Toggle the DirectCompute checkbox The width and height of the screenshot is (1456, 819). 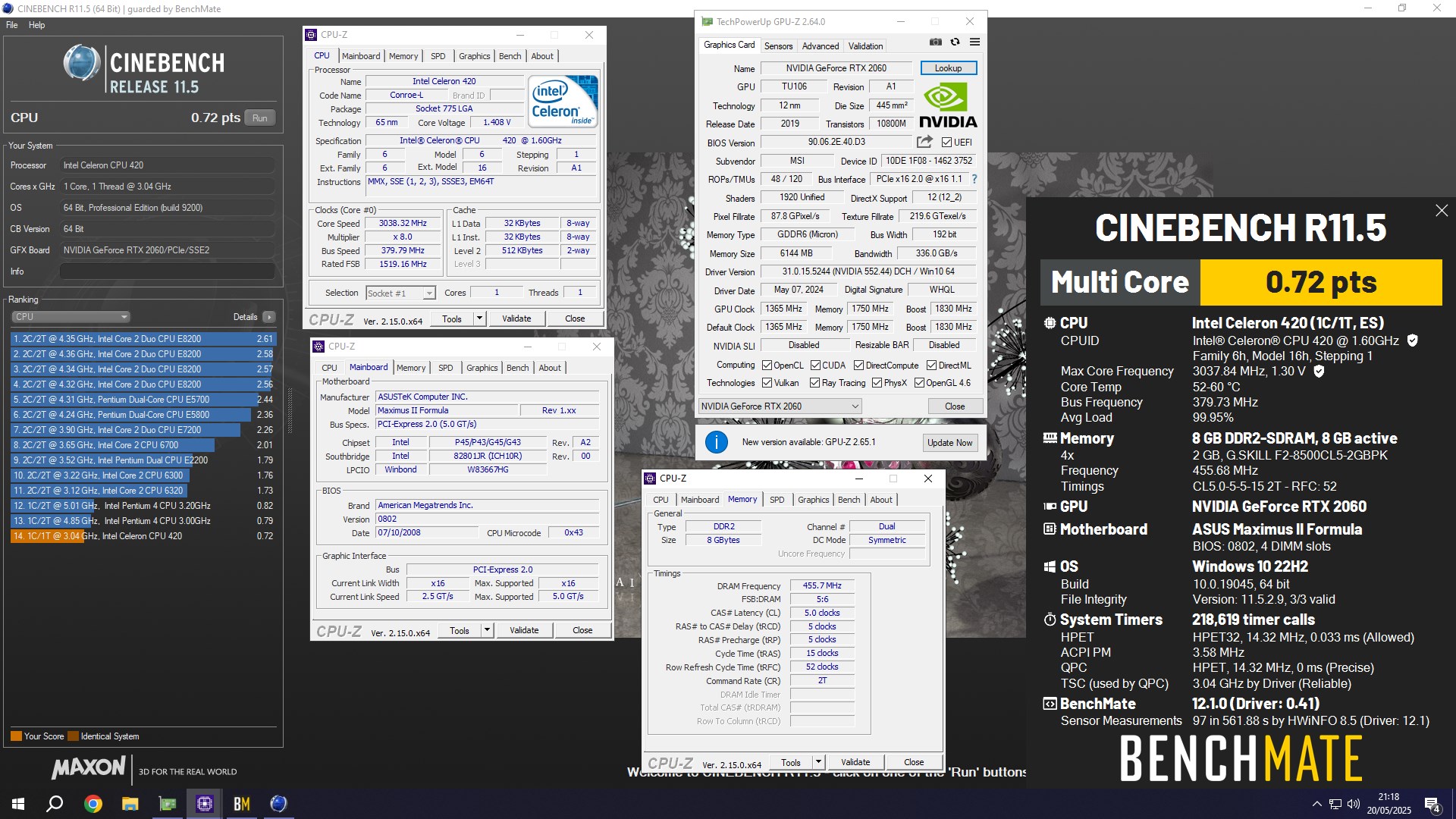pyautogui.click(x=859, y=366)
